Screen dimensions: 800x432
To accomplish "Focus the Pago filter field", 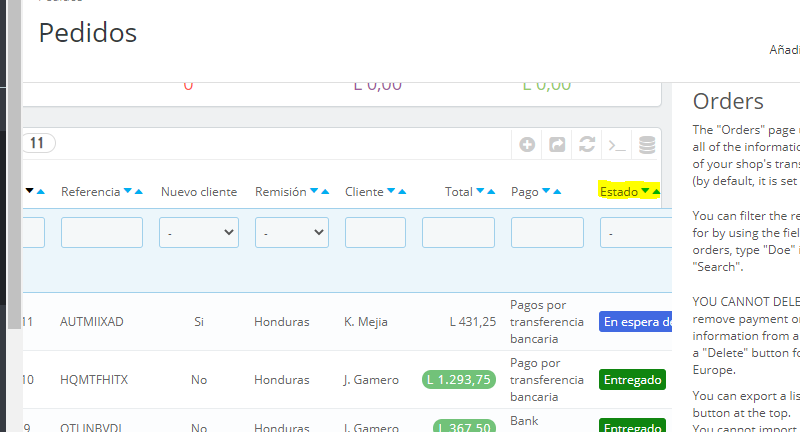I will [x=547, y=233].
